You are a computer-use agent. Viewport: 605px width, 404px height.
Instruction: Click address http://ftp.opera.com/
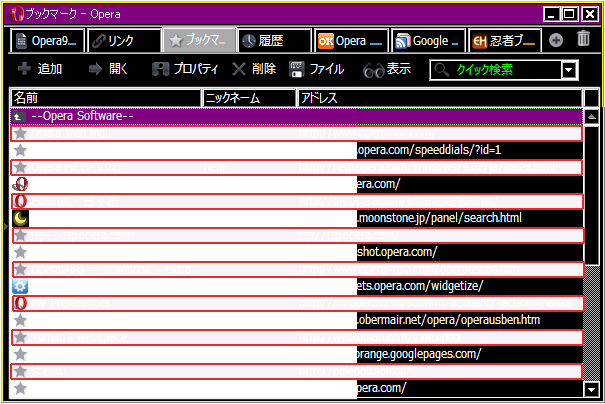coord(348,235)
